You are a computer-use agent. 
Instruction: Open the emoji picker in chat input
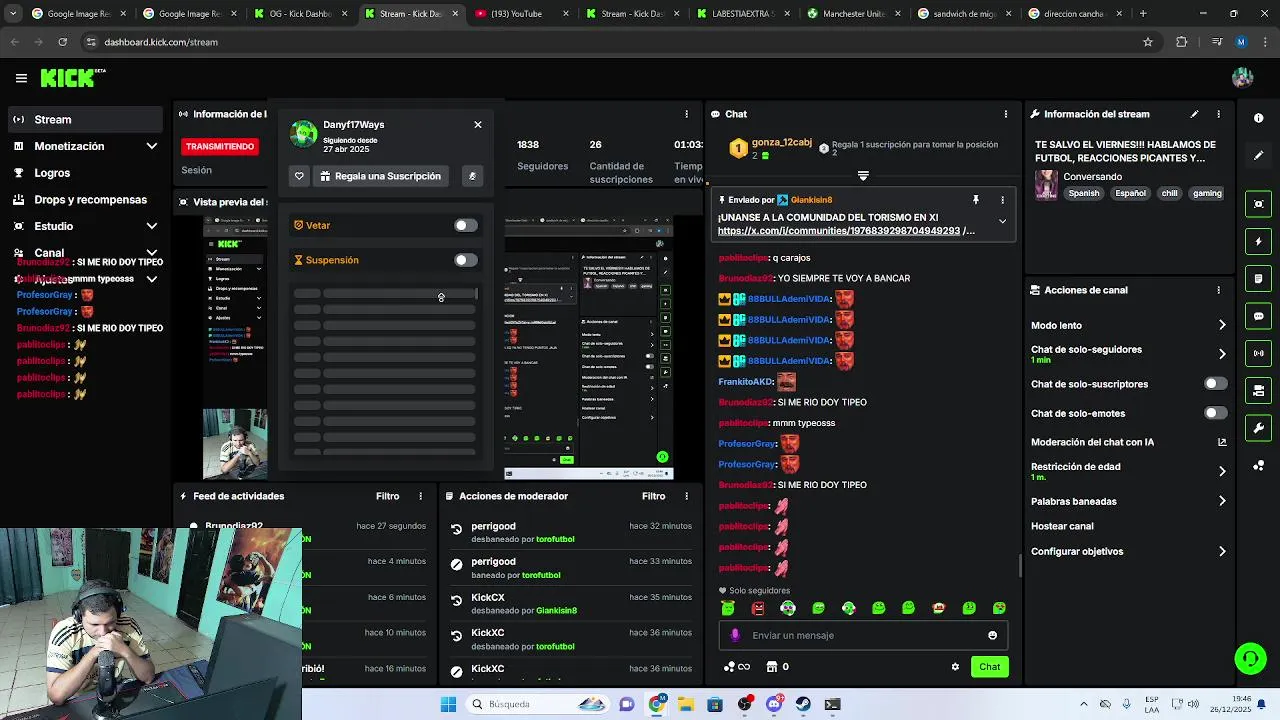click(x=992, y=635)
